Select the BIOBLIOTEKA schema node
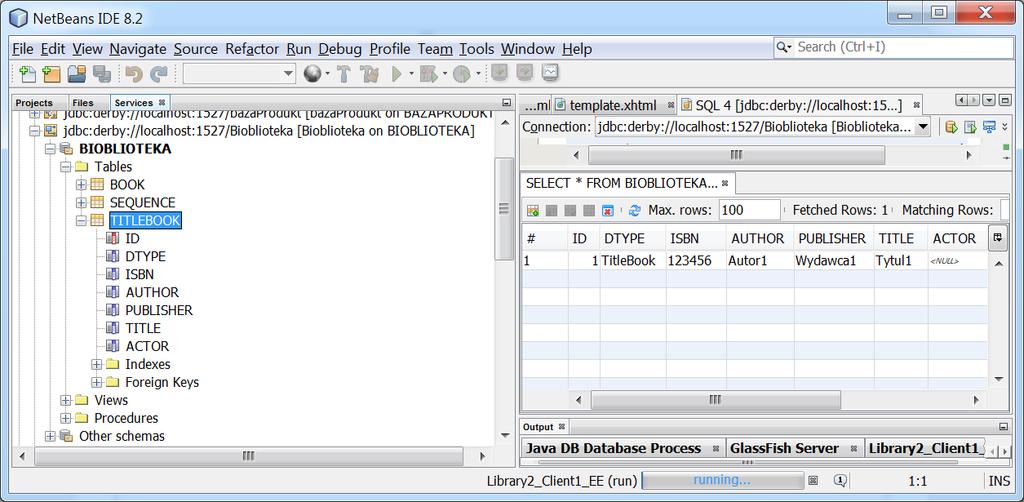This screenshot has height=502, width=1024. (x=125, y=149)
